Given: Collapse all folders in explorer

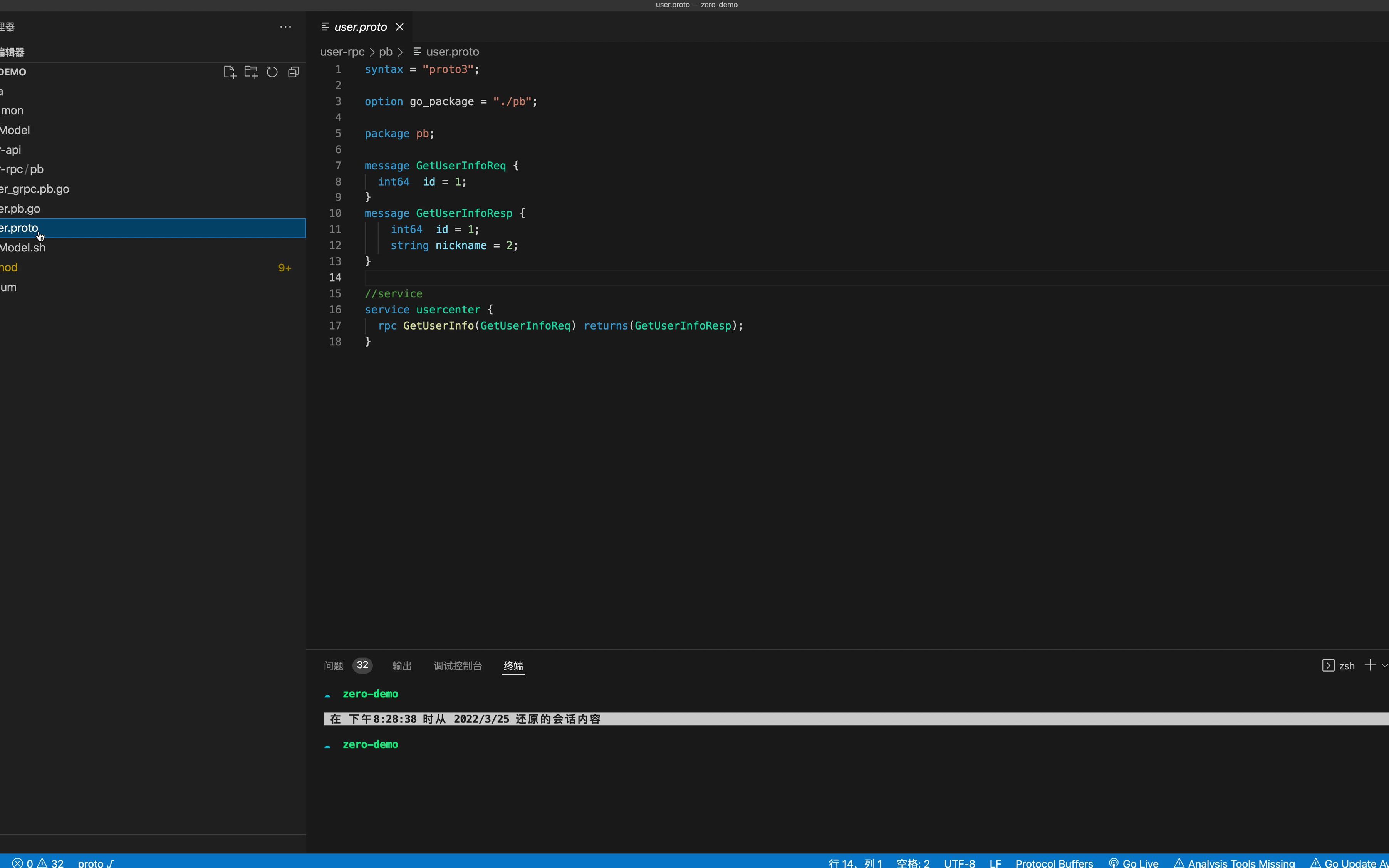Looking at the screenshot, I should 294,72.
